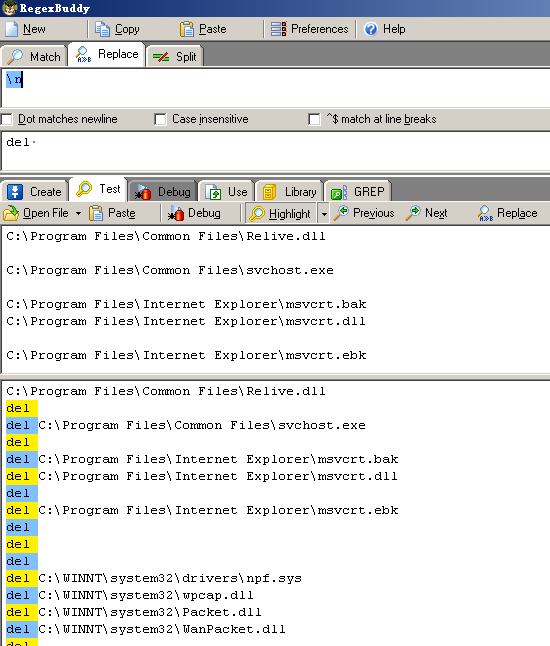Click the Help button label
The height and width of the screenshot is (646, 550).
(394, 29)
